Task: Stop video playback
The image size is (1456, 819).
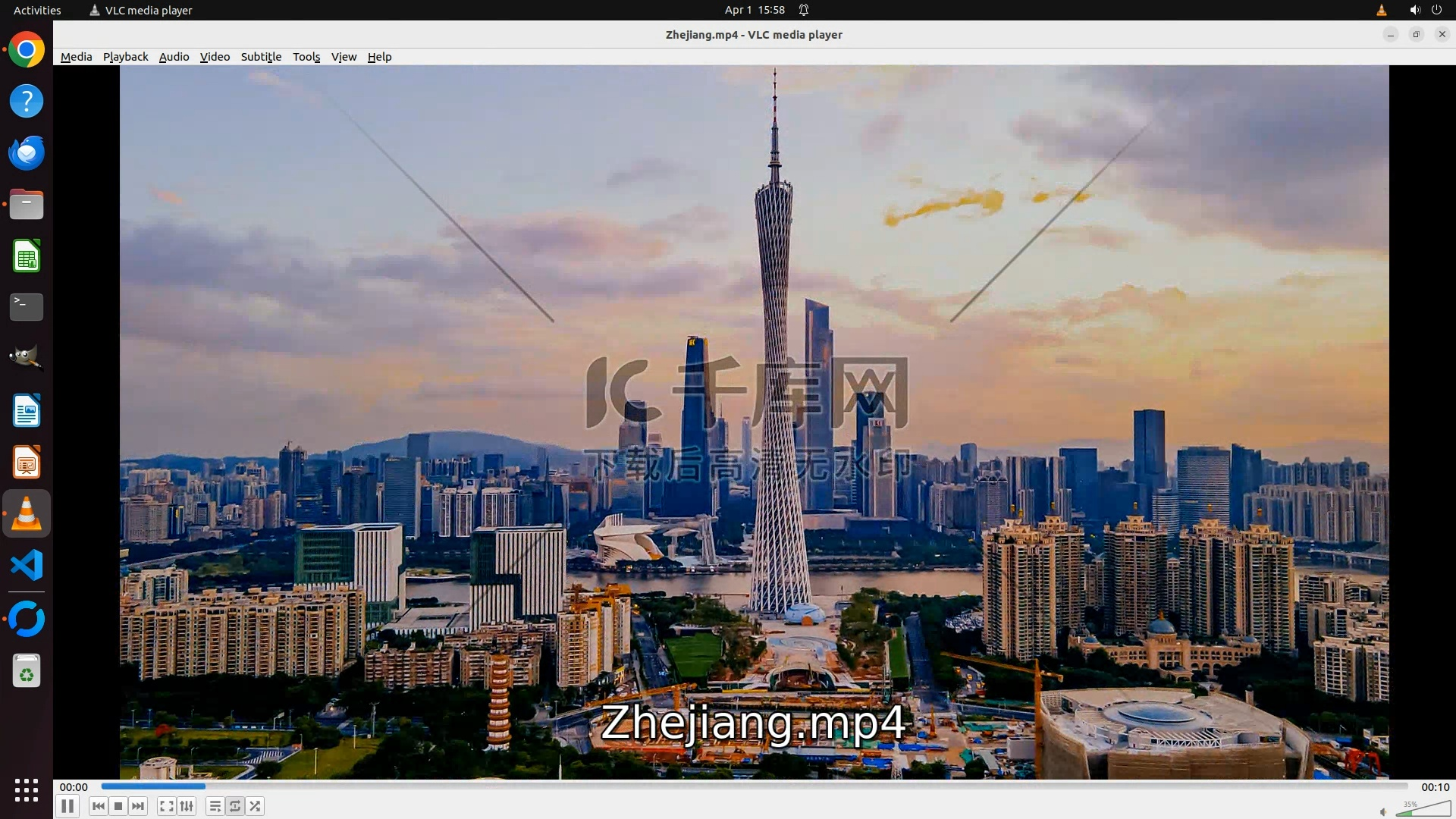Action: tap(118, 806)
